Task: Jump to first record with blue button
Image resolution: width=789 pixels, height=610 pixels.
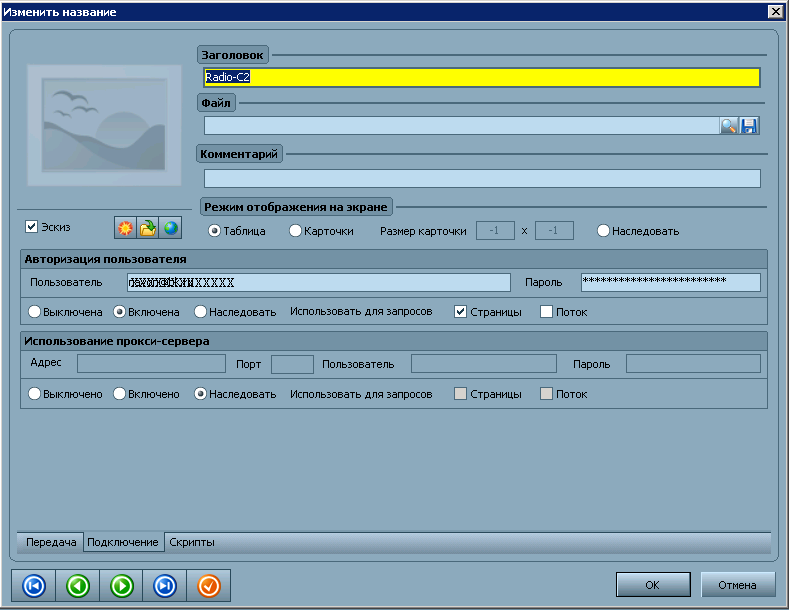Action: click(33, 585)
